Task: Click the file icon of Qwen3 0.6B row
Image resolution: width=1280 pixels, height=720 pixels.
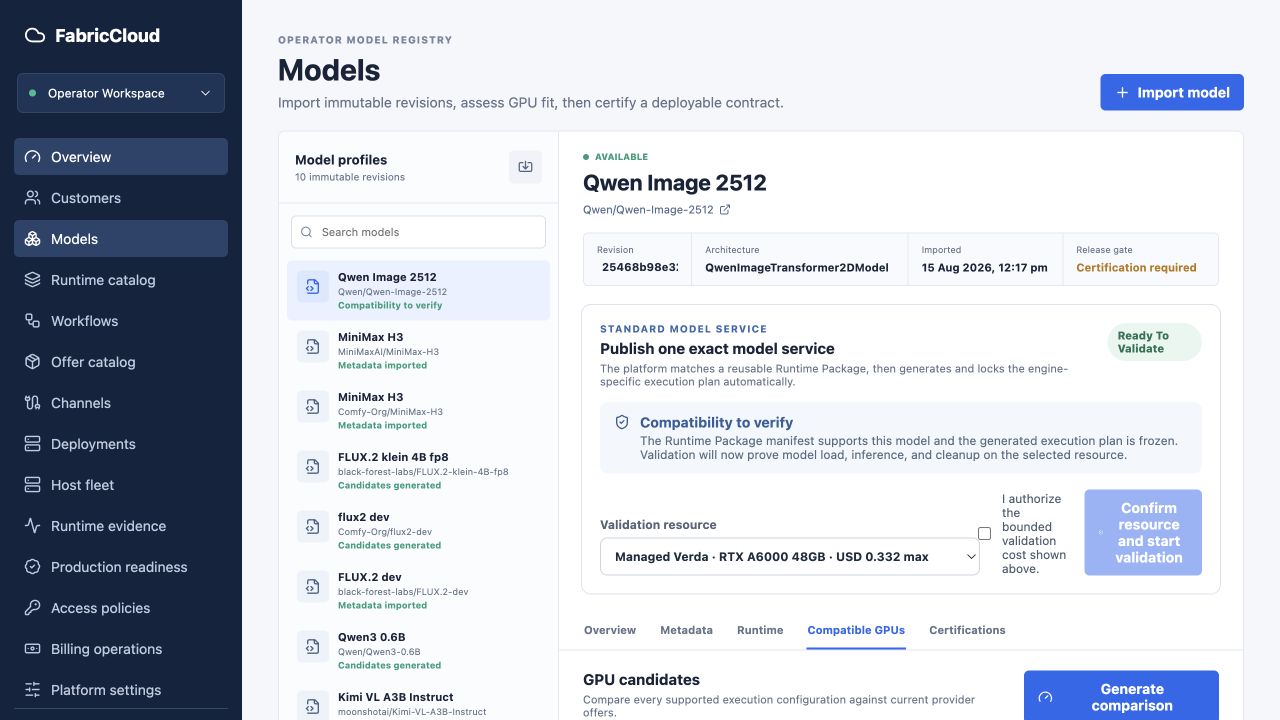Action: coord(313,646)
